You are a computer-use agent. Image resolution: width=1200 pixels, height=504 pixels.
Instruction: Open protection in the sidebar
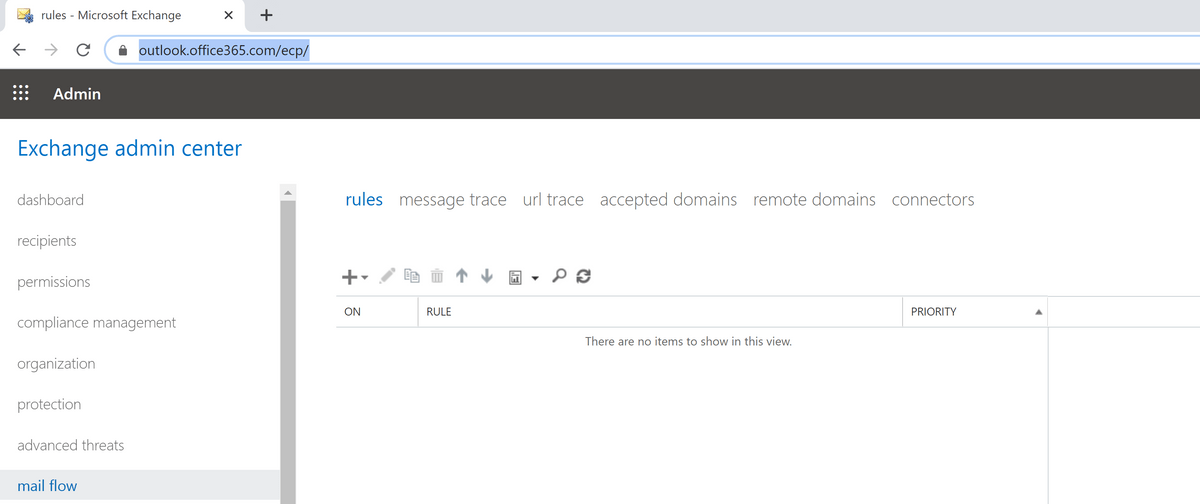tap(49, 405)
